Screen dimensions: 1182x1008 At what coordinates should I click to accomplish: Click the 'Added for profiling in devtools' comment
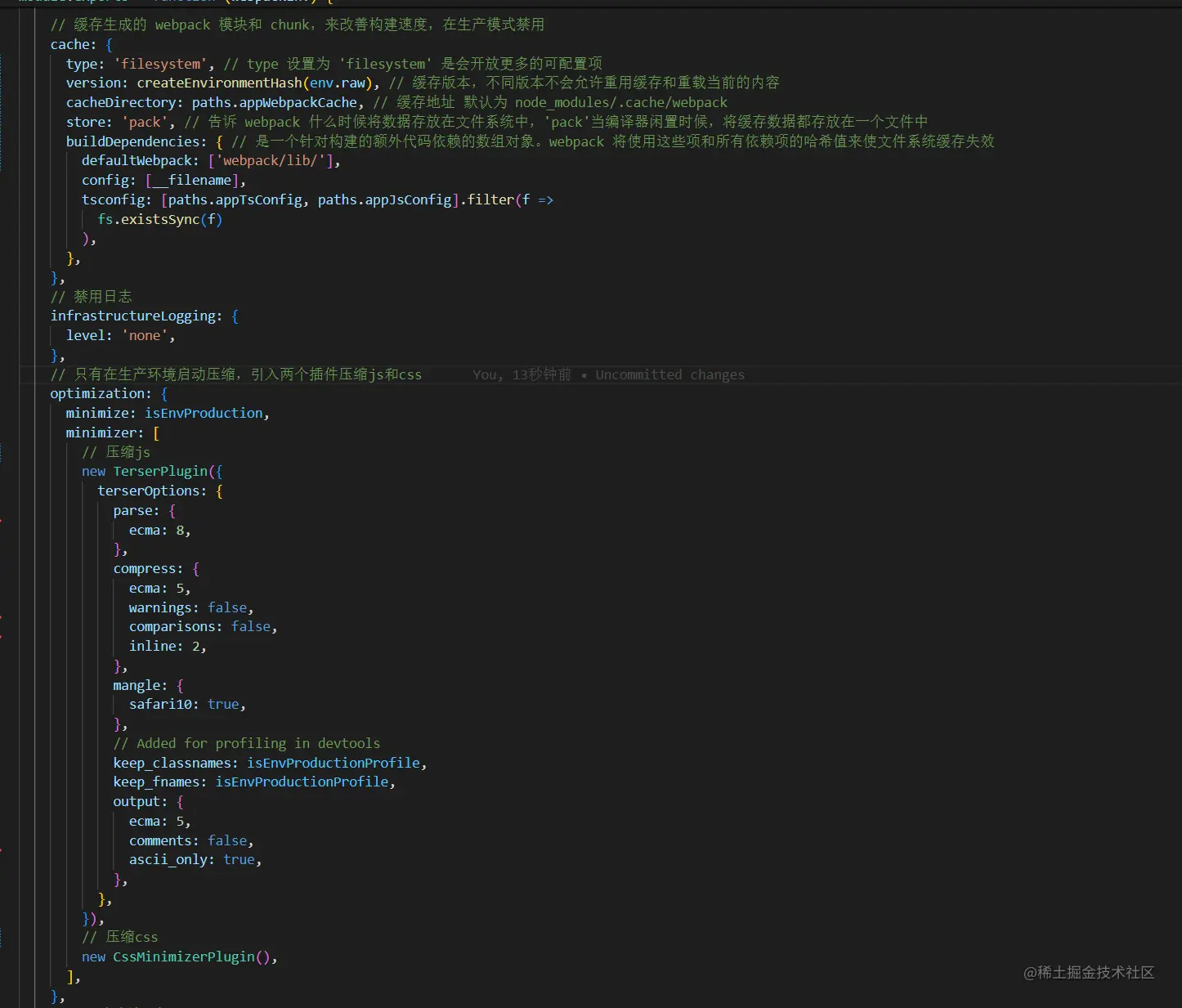pos(247,743)
